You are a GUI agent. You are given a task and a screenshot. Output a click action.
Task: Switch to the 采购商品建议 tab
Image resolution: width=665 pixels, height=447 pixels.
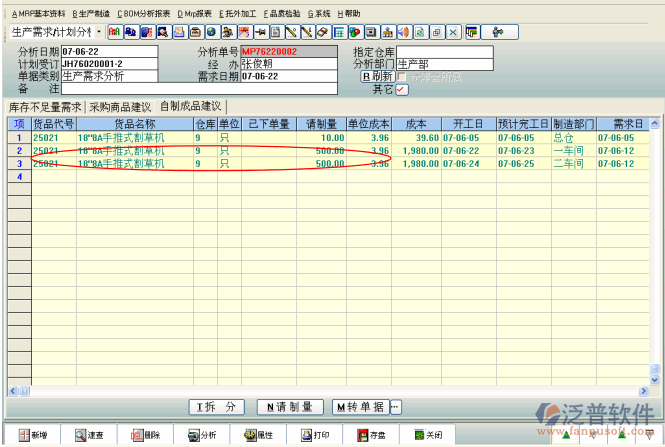coord(120,106)
